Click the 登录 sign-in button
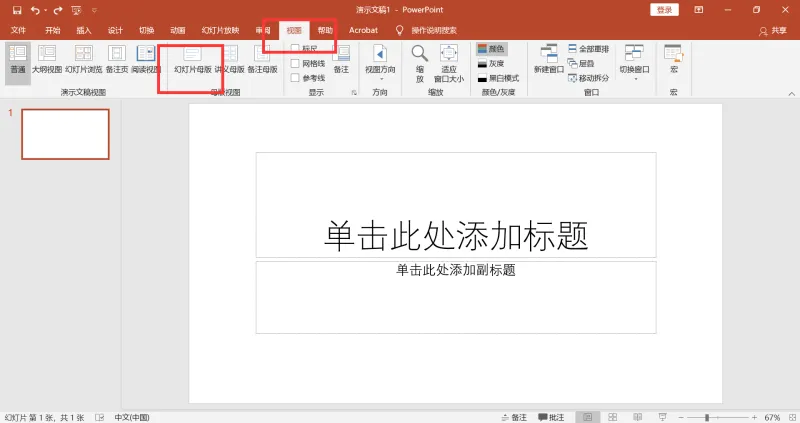This screenshot has width=800, height=423. tap(664, 10)
